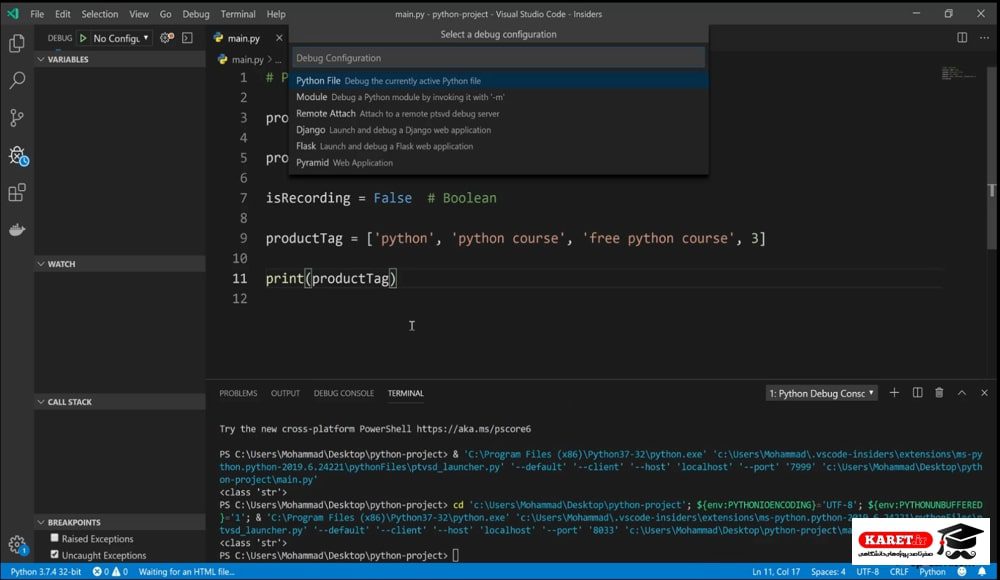Collapse the Watch section
The image size is (1000, 580).
tap(119, 264)
